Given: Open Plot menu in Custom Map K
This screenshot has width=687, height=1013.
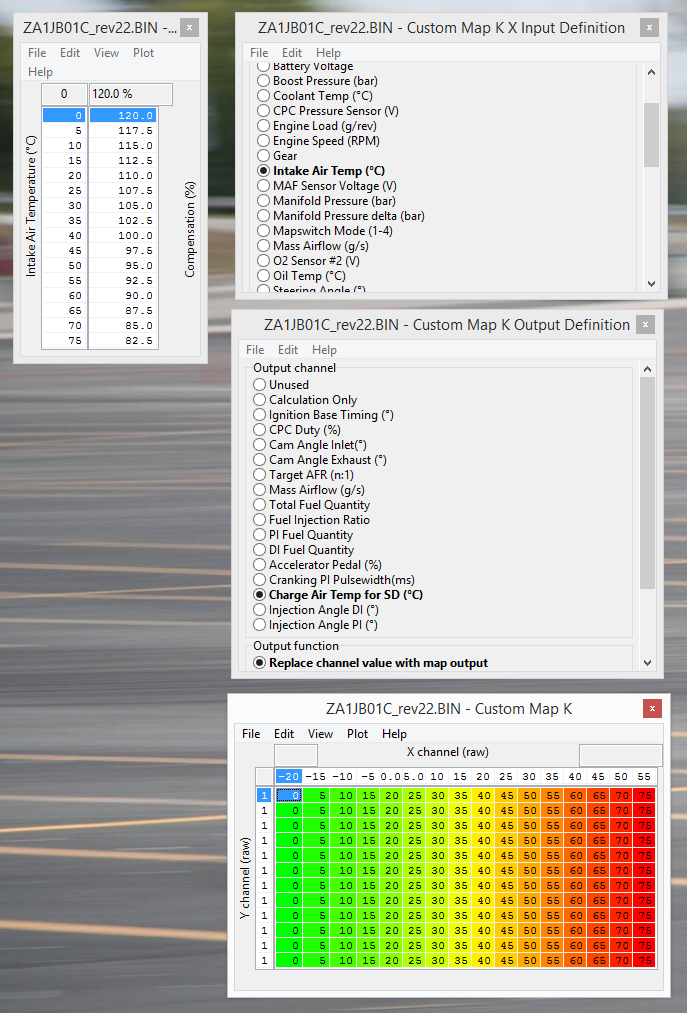Looking at the screenshot, I should [357, 734].
